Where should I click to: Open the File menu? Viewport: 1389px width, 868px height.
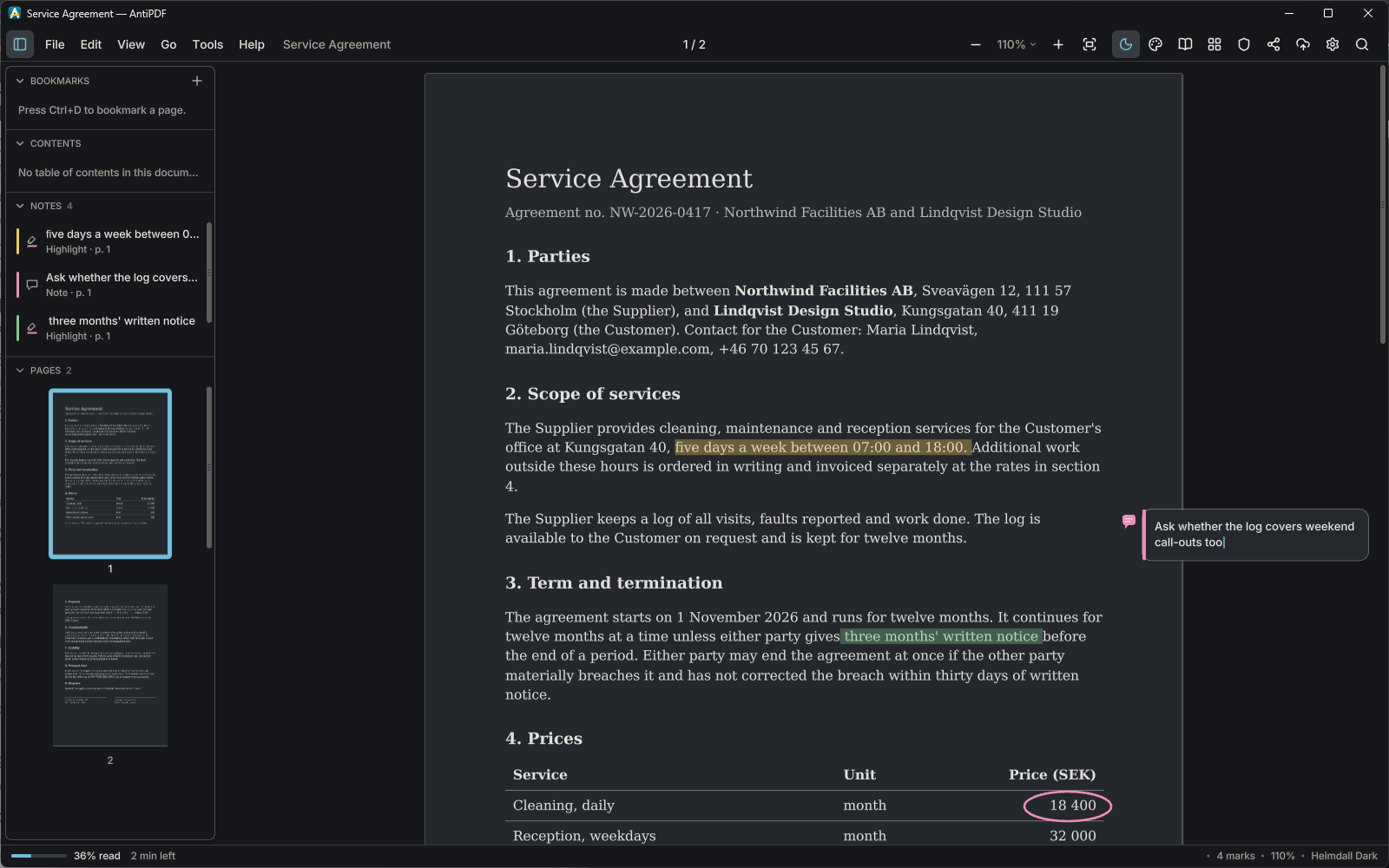(55, 44)
